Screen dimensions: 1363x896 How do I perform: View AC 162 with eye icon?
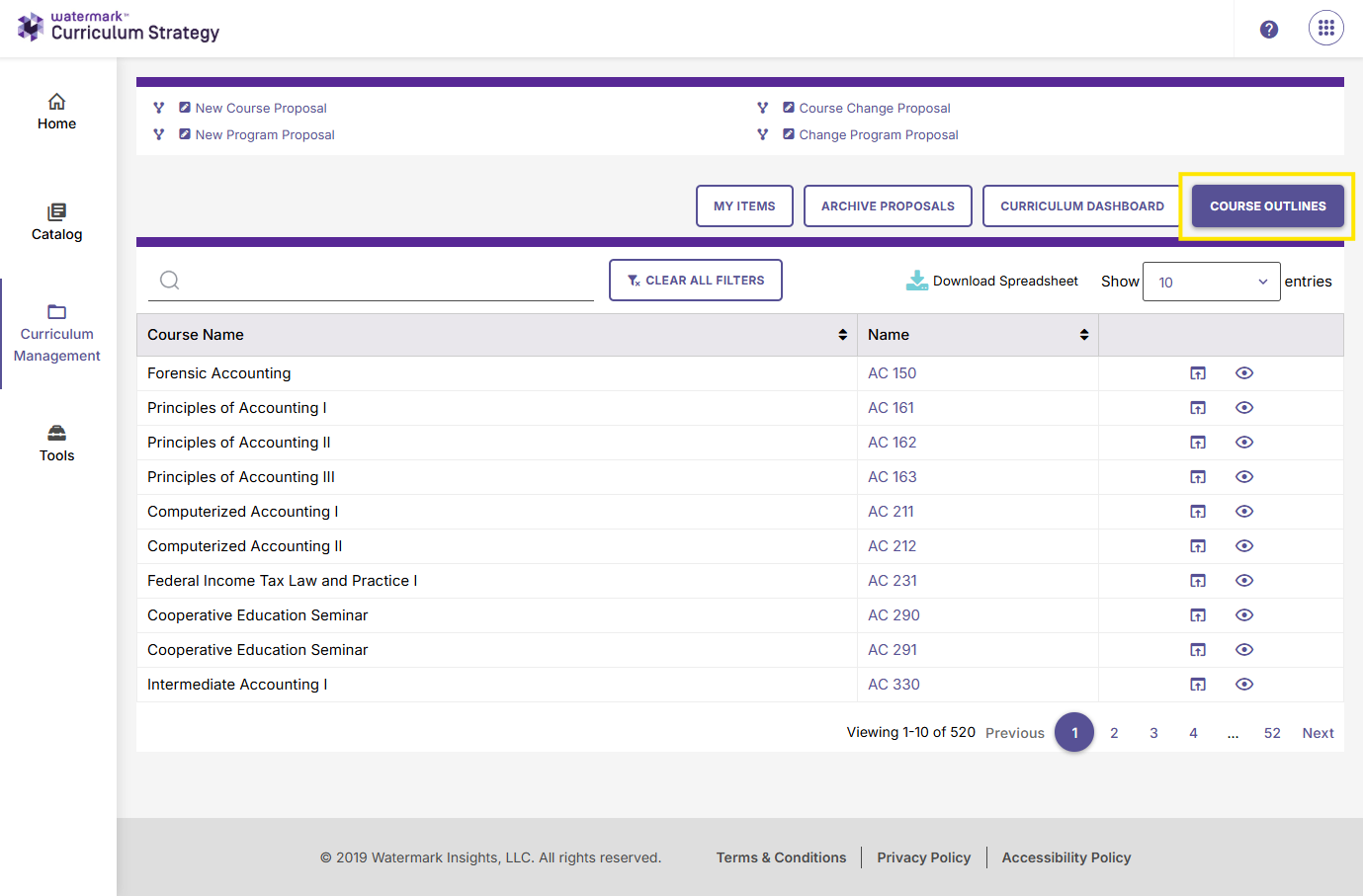pyautogui.click(x=1244, y=443)
